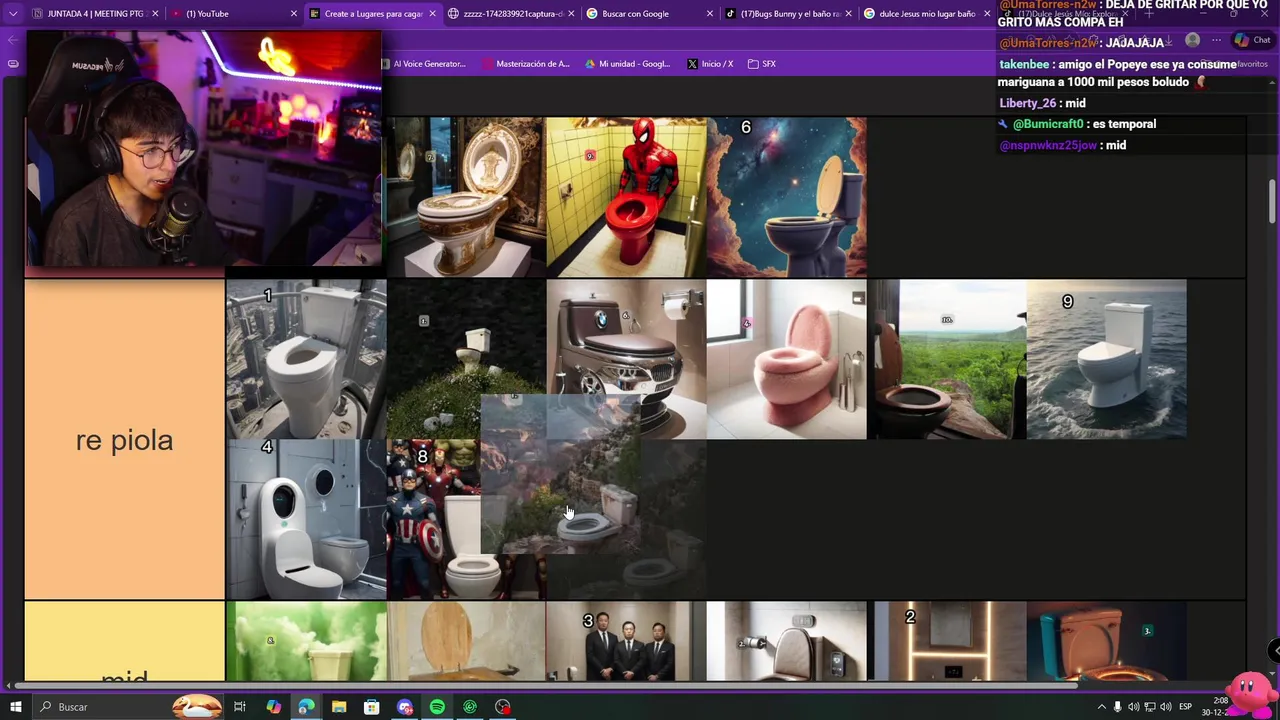Click chat username takenbee
Screen dimensions: 1280x720
[1024, 64]
